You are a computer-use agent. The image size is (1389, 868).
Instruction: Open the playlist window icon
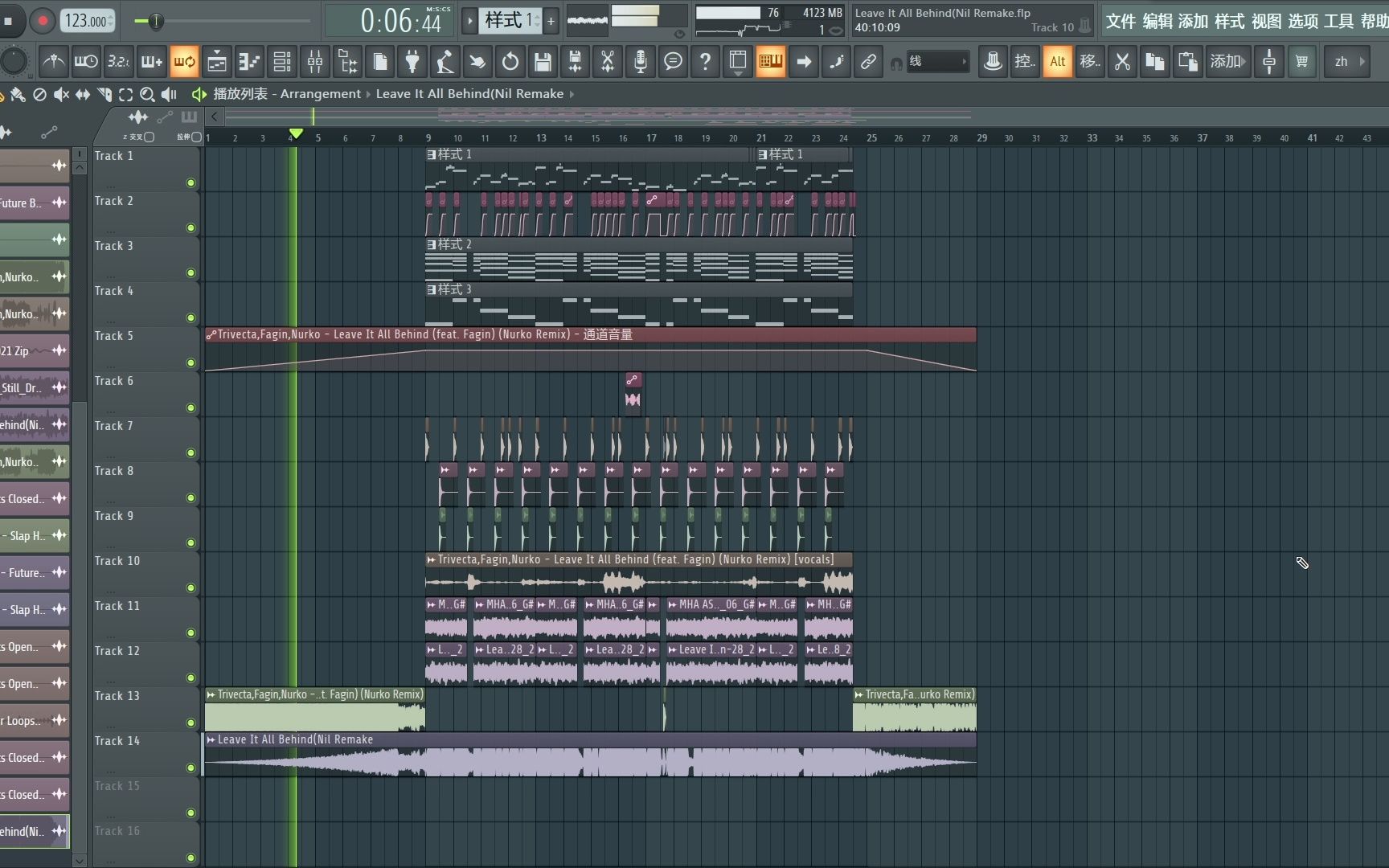coord(217,61)
